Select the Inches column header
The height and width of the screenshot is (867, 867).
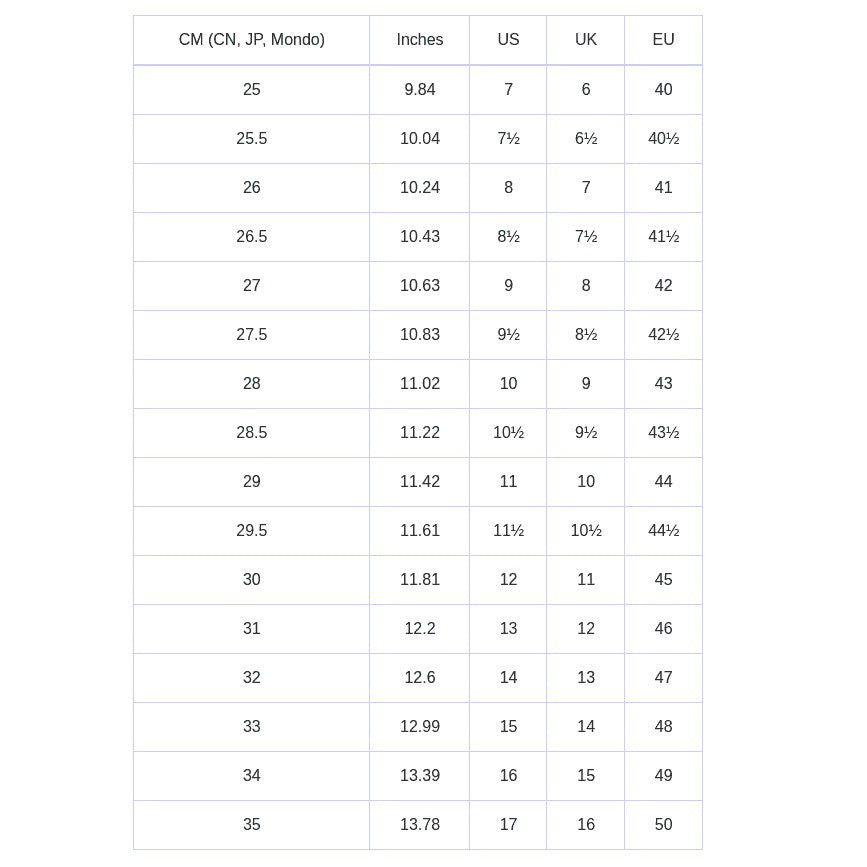pos(419,40)
